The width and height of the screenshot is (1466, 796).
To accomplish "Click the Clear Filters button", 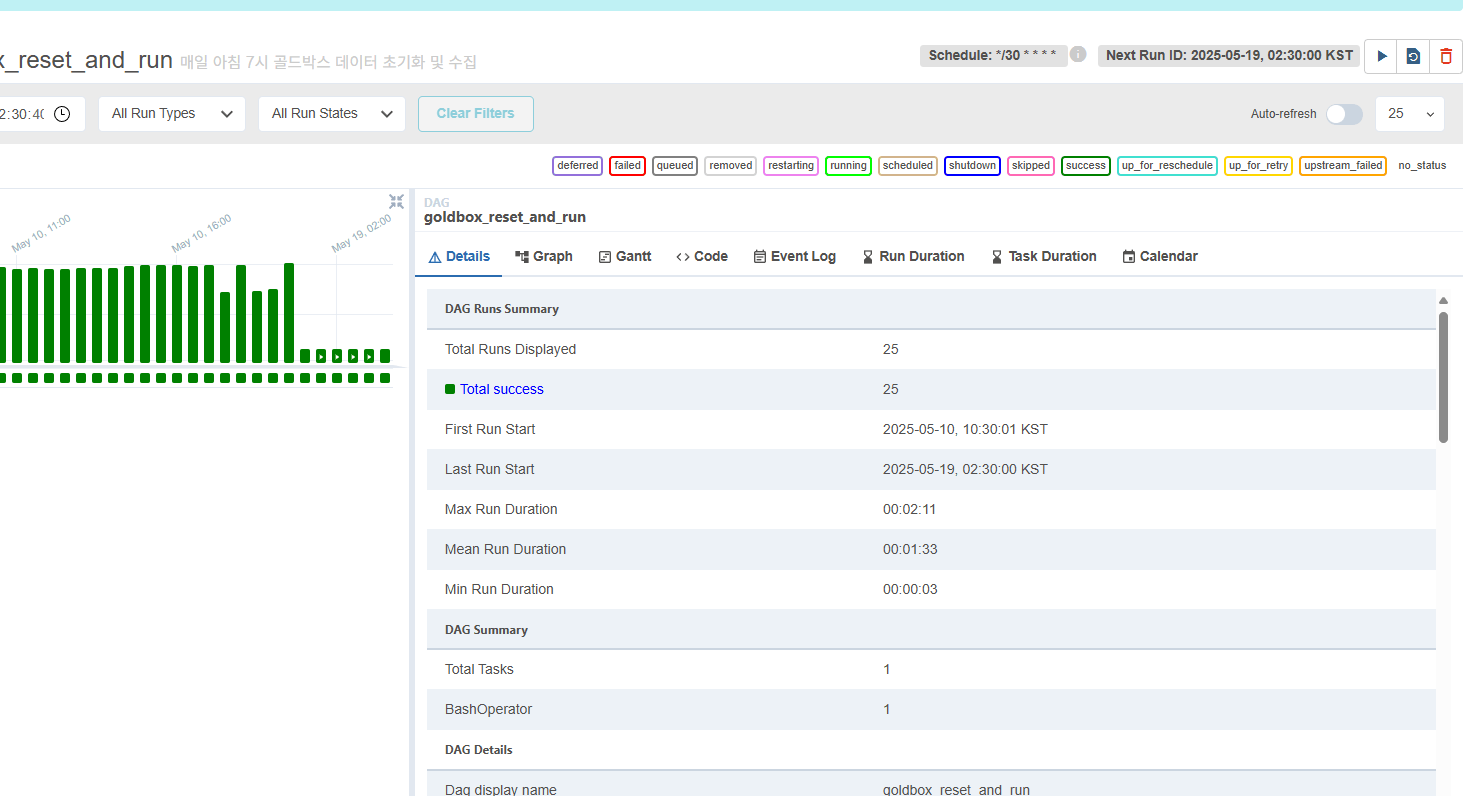I will point(475,114).
